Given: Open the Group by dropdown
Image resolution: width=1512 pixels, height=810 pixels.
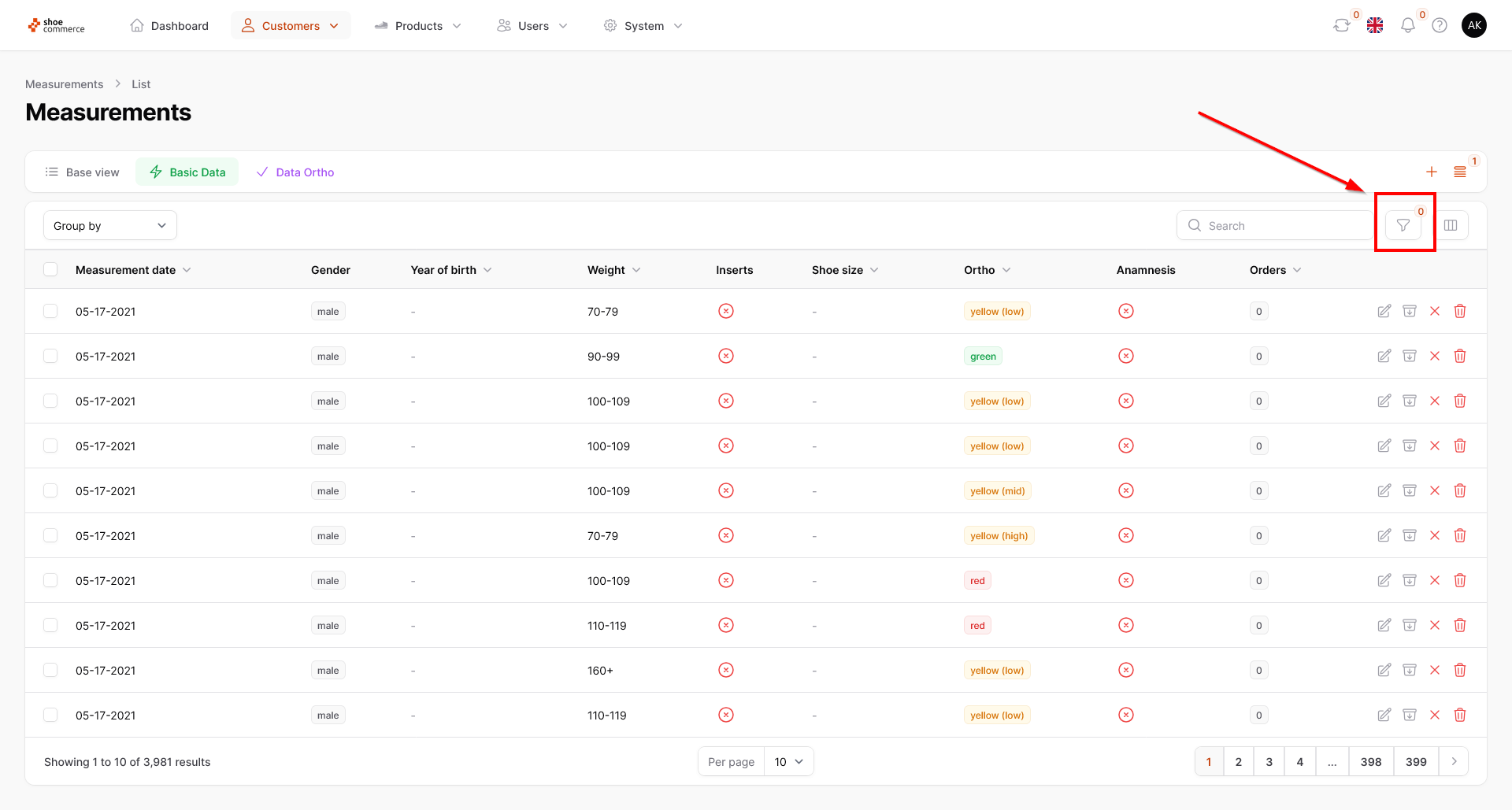Looking at the screenshot, I should (x=110, y=226).
